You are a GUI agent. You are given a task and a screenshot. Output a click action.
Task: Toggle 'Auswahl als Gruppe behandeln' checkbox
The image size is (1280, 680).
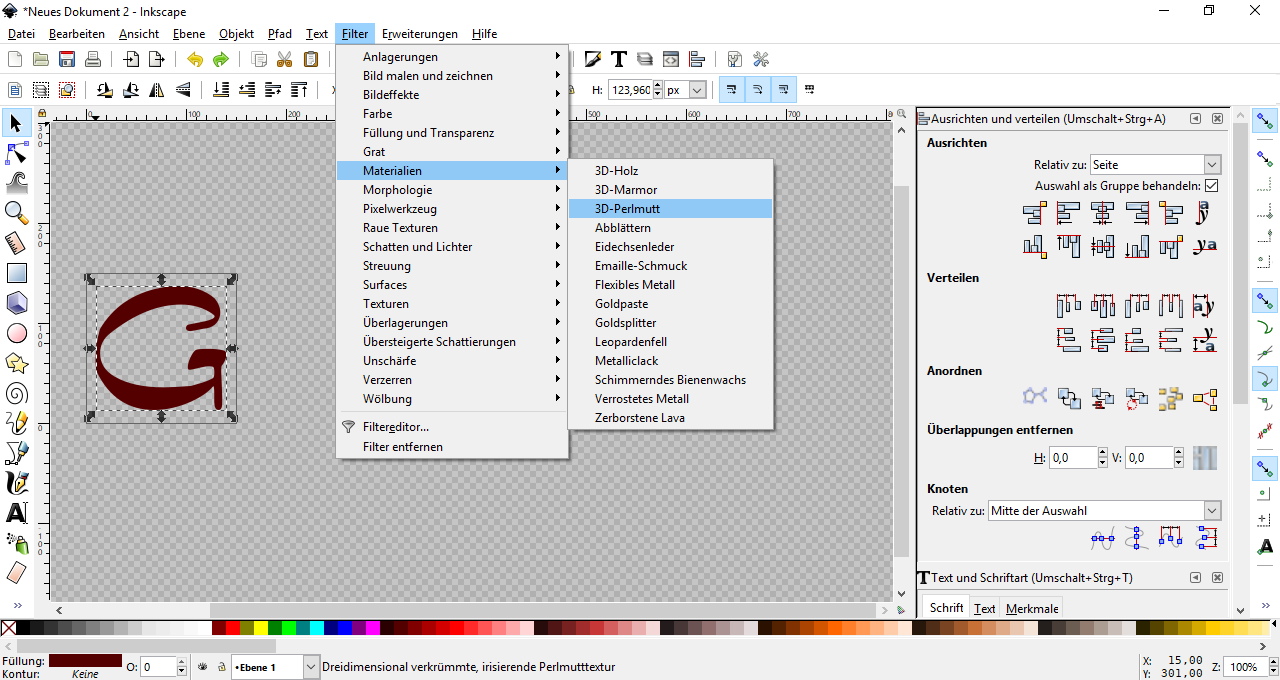1212,186
